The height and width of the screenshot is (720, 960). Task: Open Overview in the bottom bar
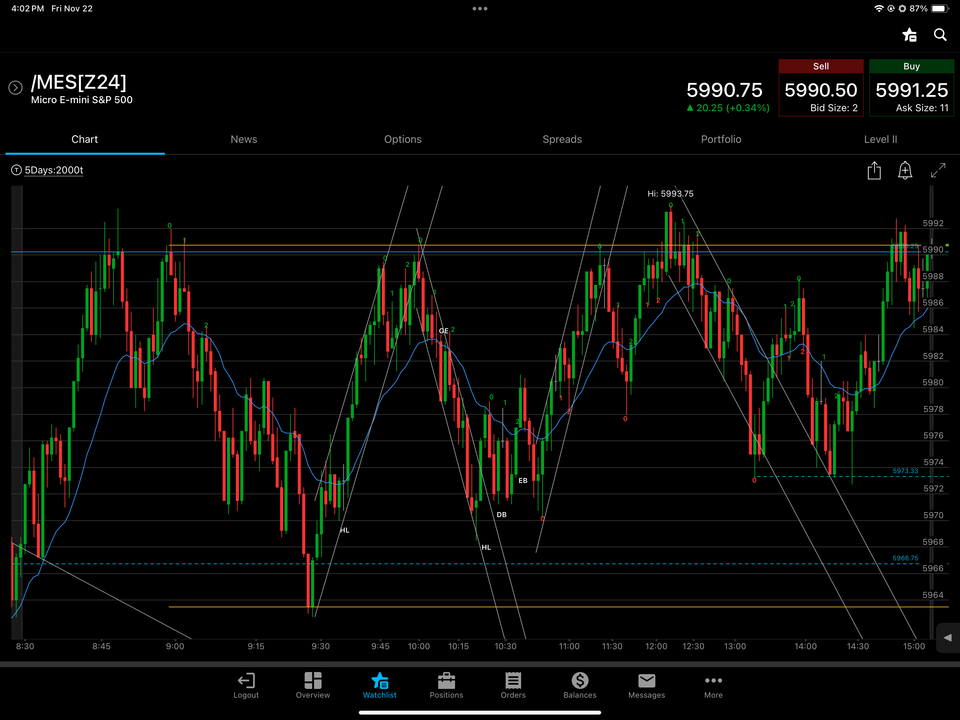coord(313,686)
